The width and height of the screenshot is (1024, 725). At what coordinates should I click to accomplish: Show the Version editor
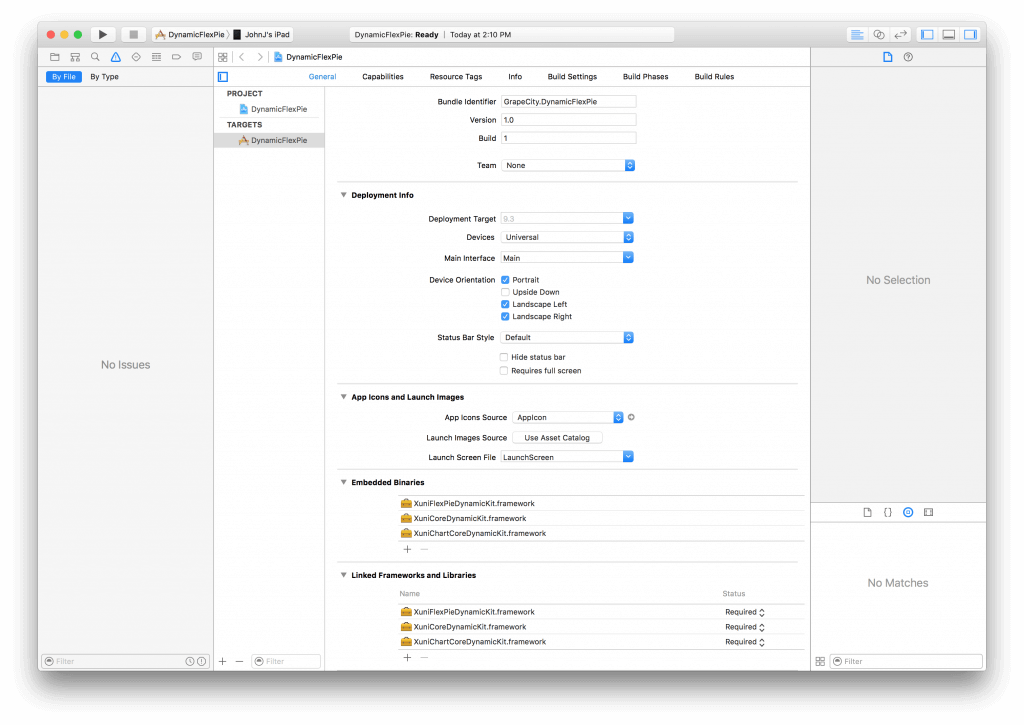[x=901, y=35]
